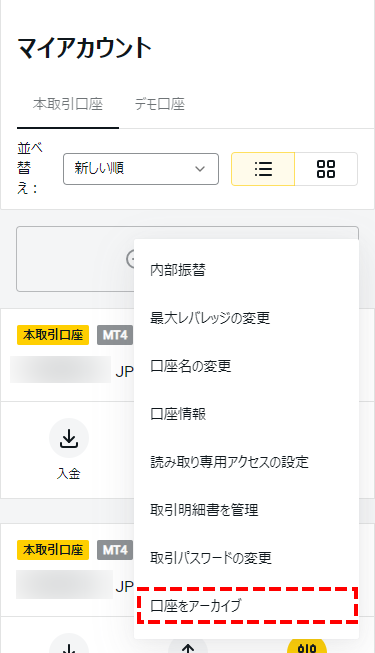Choose 最大レバレッジの変更 menu item
This screenshot has height=653, width=375.
click(x=246, y=318)
